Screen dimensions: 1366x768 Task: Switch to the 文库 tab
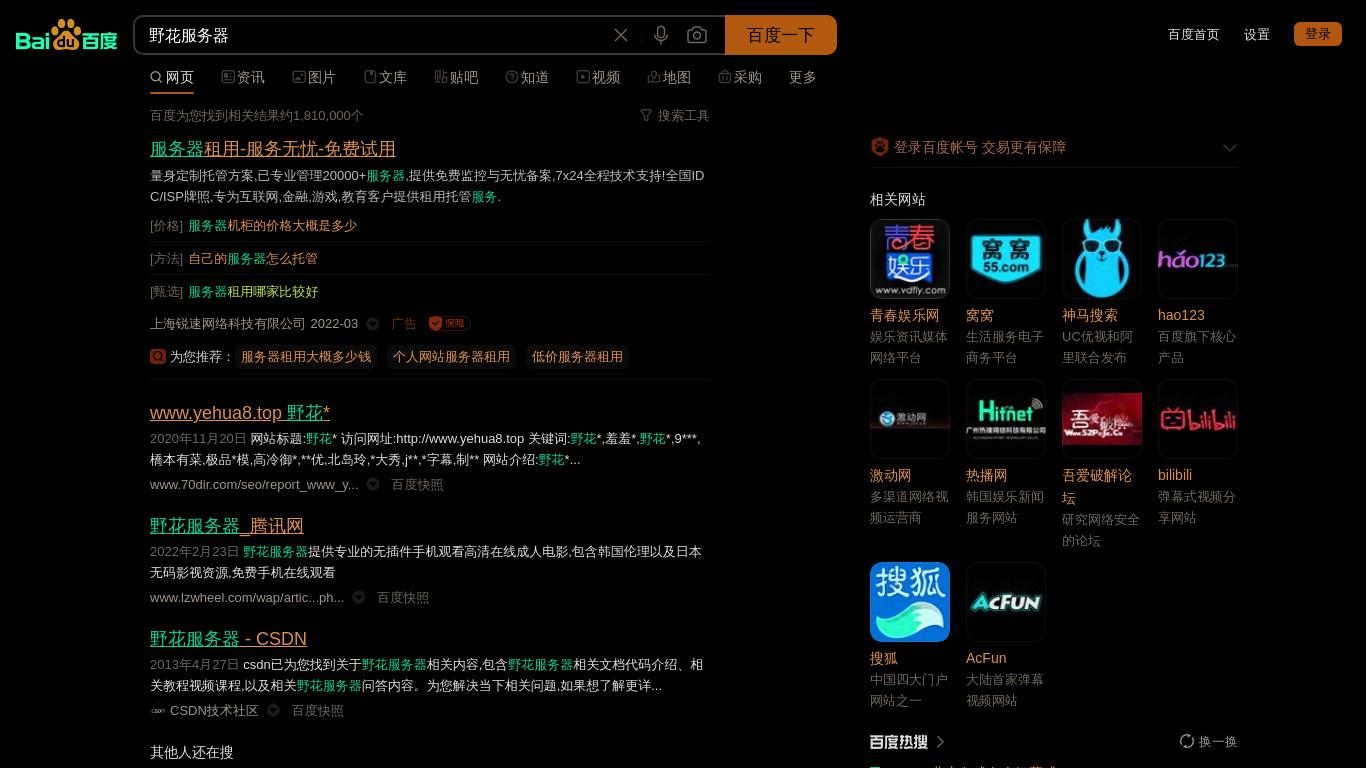[385, 77]
